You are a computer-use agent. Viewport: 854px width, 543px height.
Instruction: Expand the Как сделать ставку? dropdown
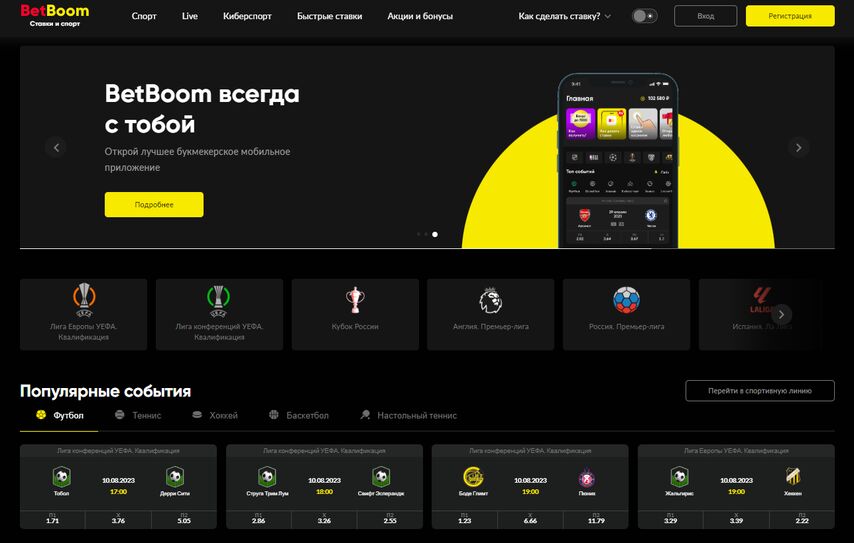point(564,16)
